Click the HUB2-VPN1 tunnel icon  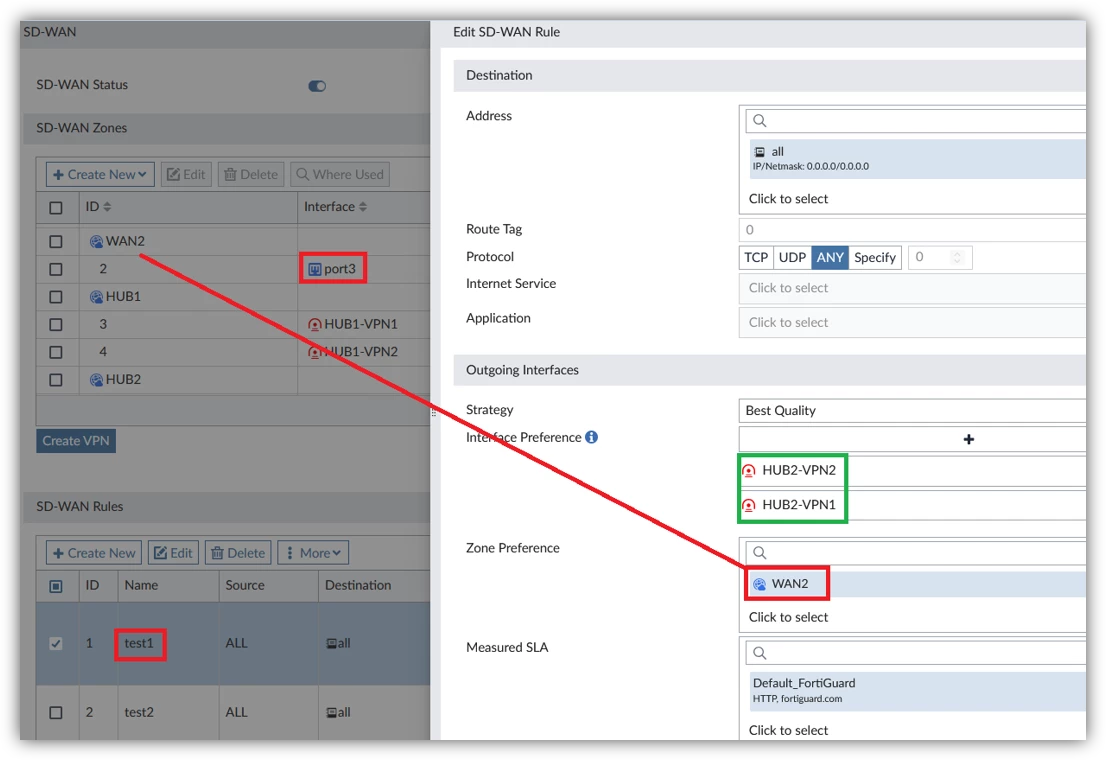coord(749,505)
